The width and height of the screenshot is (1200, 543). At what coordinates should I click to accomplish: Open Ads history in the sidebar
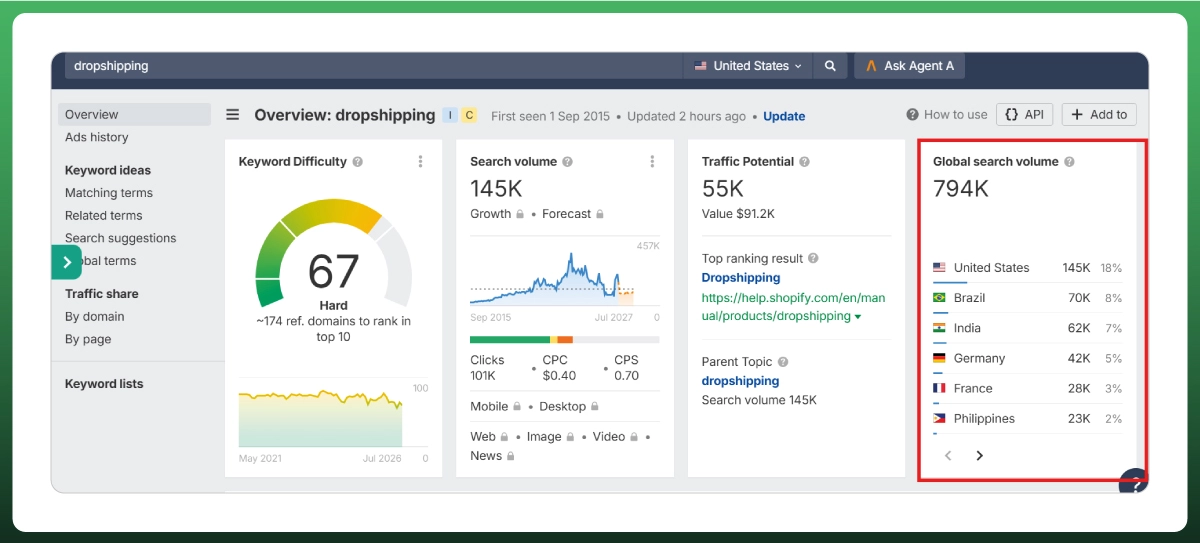click(x=97, y=137)
